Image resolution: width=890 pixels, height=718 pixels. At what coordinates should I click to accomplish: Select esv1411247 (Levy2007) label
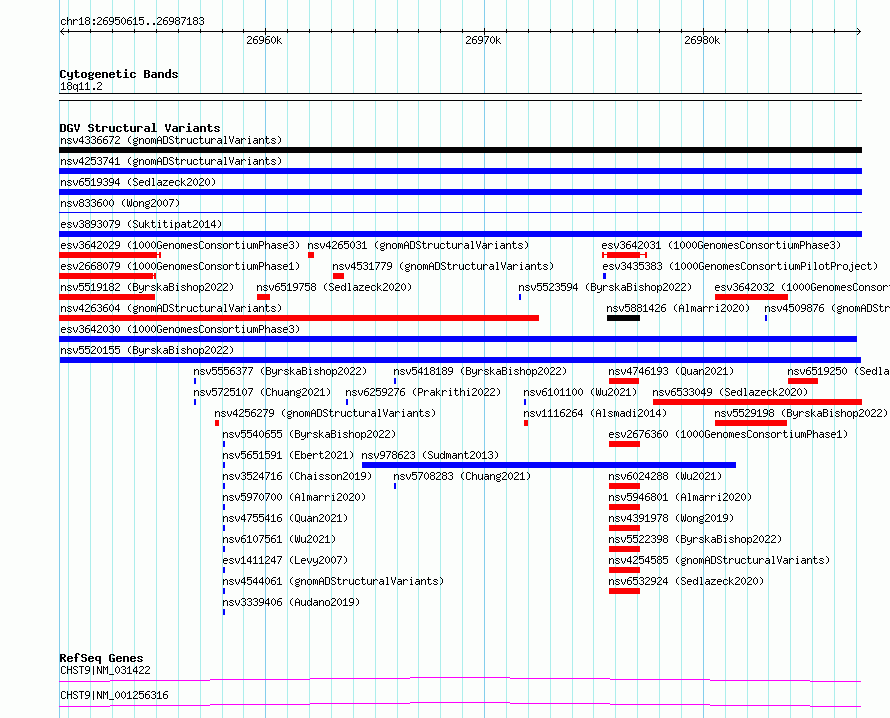pyautogui.click(x=285, y=560)
